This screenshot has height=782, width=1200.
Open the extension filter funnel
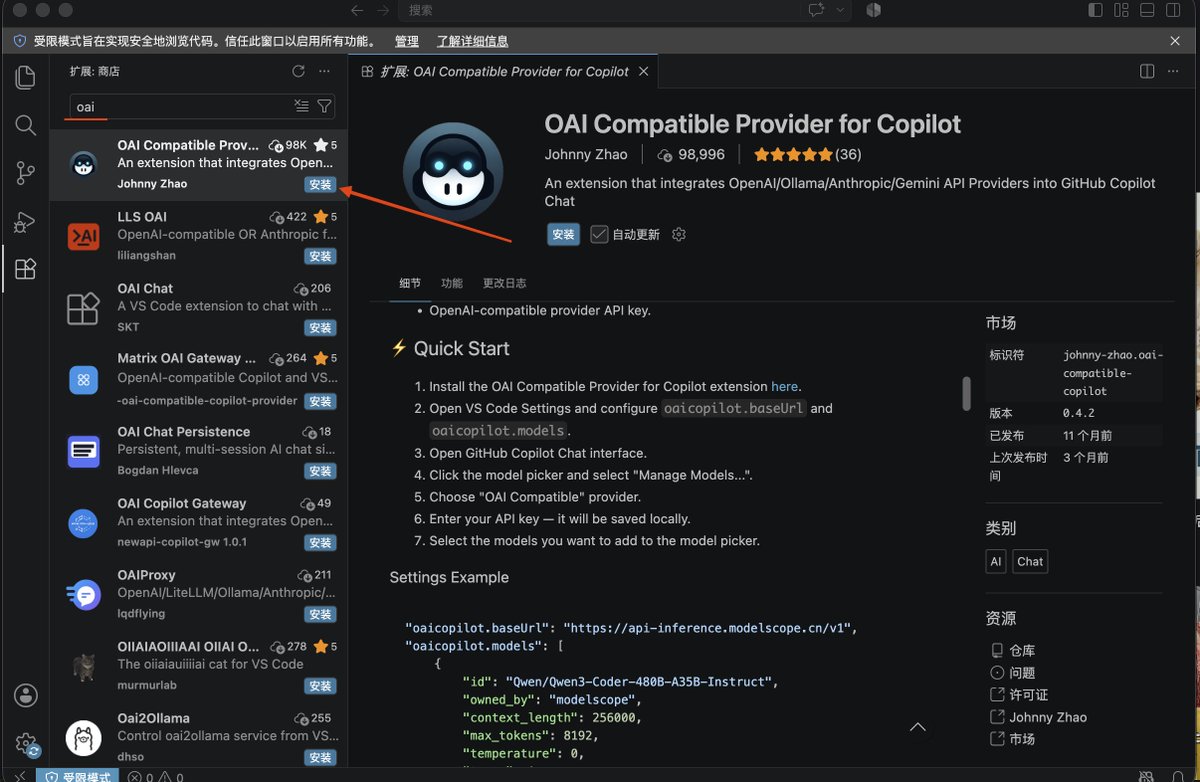(324, 106)
